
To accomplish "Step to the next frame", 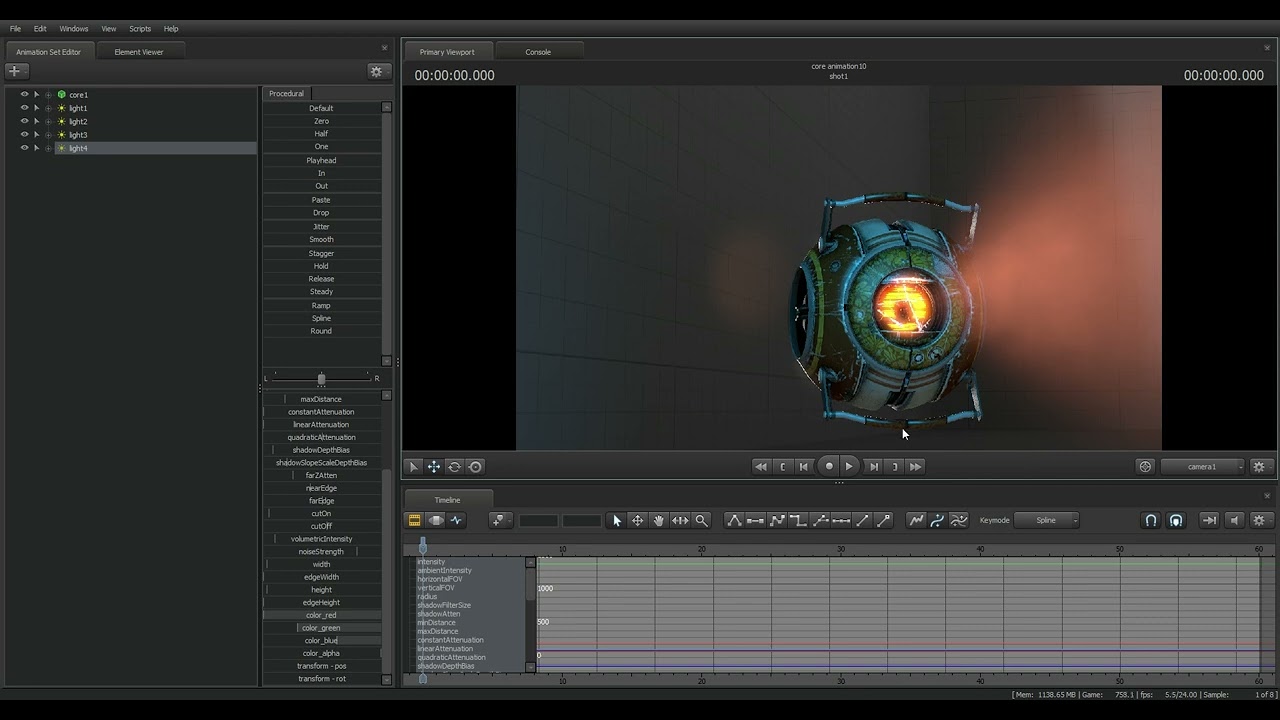I will click(873, 466).
